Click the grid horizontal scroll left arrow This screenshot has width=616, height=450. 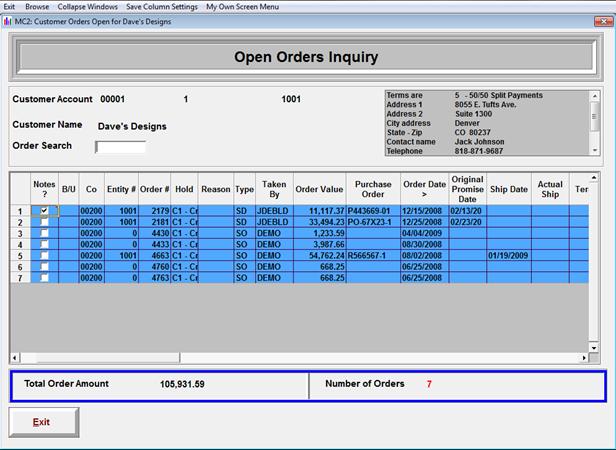coord(15,358)
